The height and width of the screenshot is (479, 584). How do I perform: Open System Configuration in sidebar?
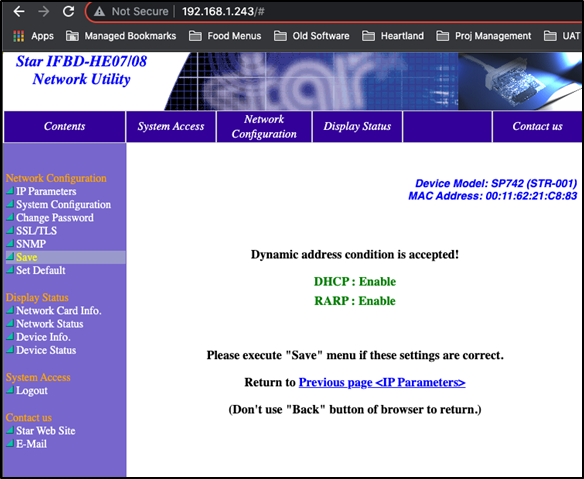pyautogui.click(x=63, y=204)
